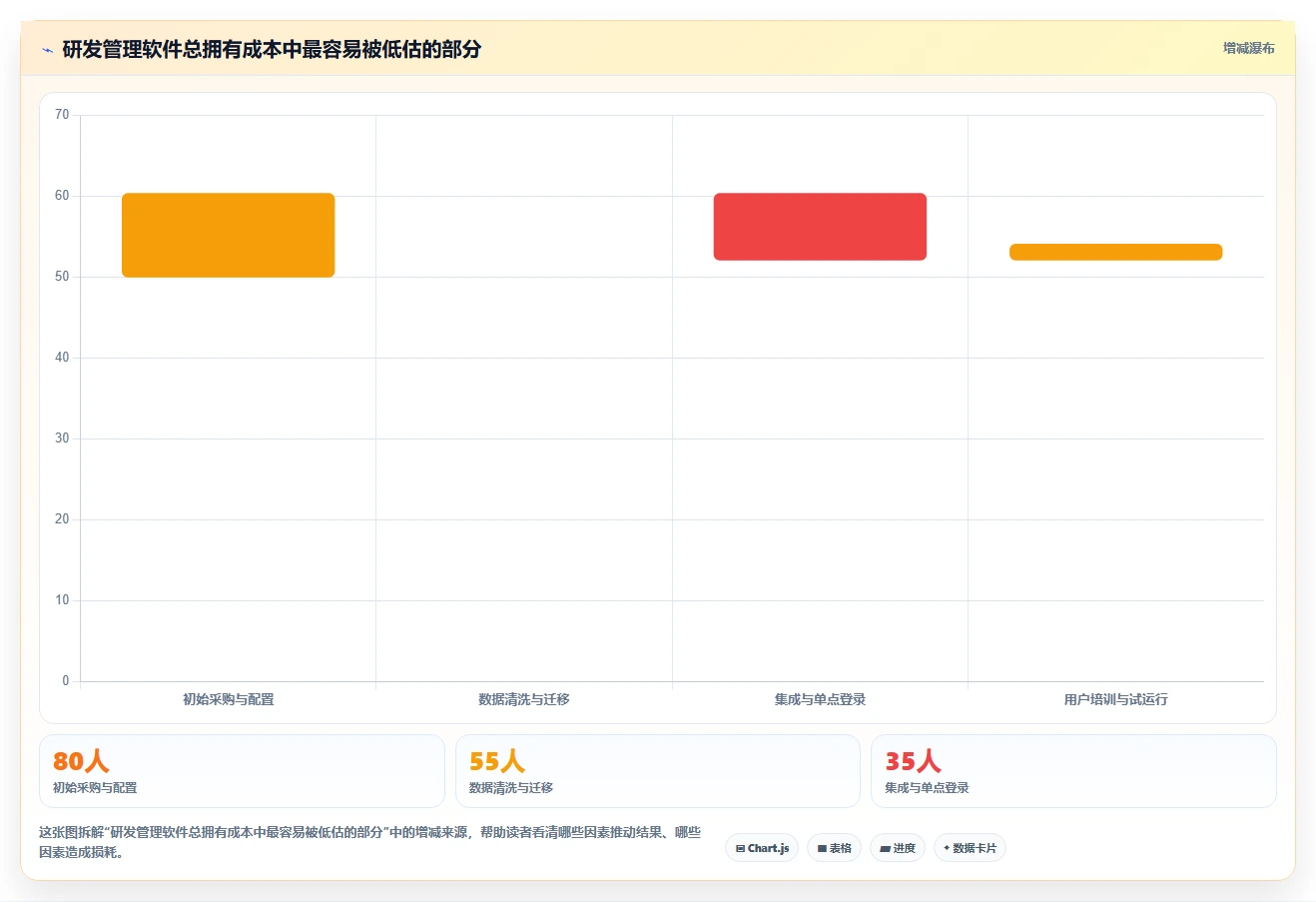Open the 35人 集成与单点登录 stat card
Image resolution: width=1316 pixels, height=902 pixels.
click(x=1073, y=771)
